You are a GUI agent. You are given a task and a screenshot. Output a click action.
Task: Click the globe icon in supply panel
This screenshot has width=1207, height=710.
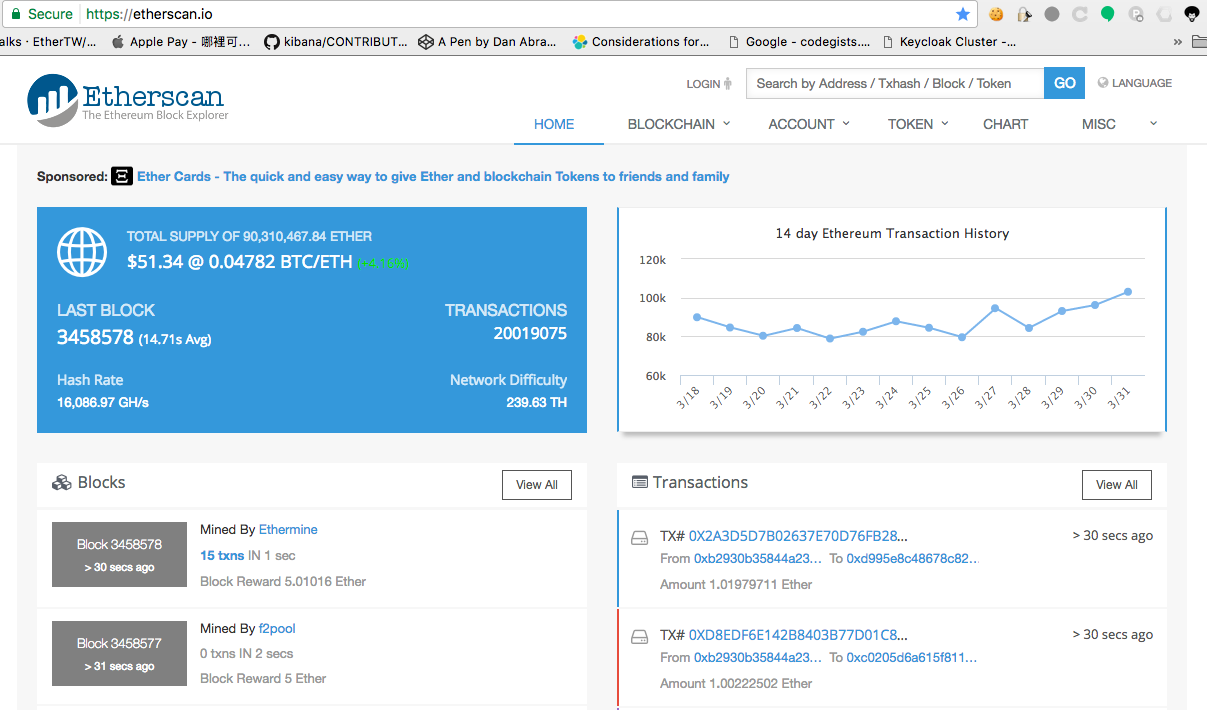click(x=82, y=252)
